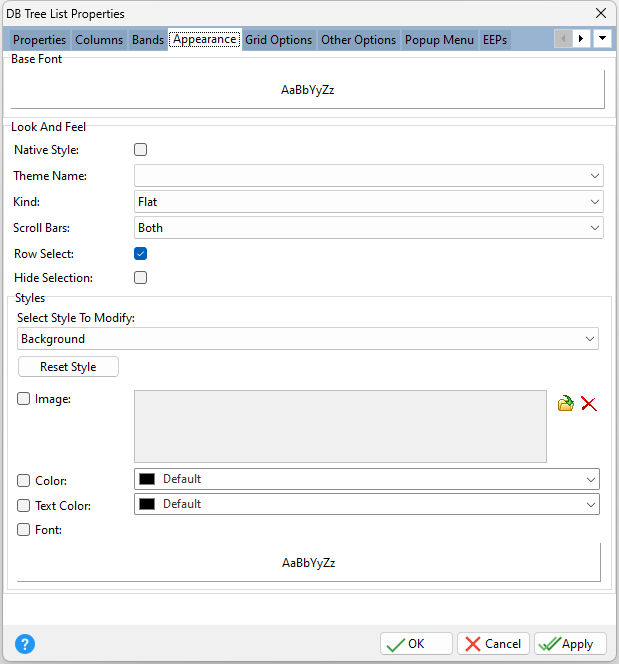Enable the Image checkbox
619x664 pixels.
point(23,398)
